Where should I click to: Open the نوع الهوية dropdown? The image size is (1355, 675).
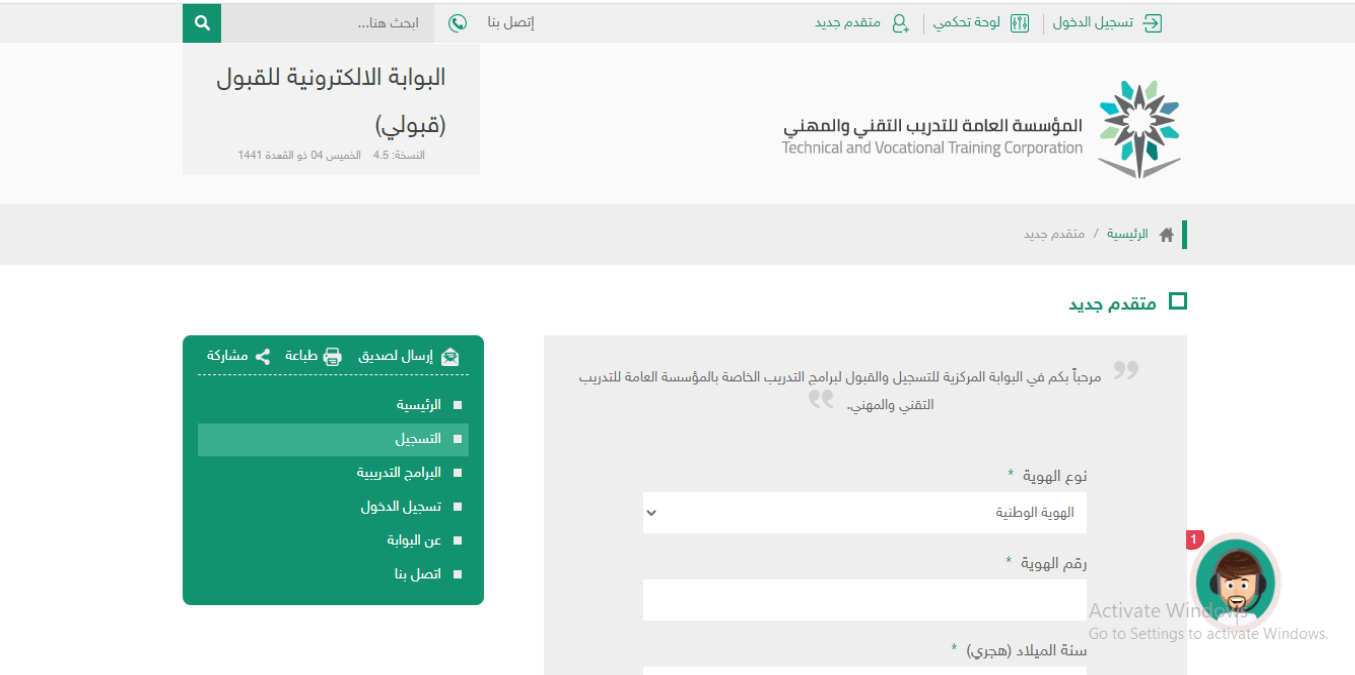pos(864,513)
